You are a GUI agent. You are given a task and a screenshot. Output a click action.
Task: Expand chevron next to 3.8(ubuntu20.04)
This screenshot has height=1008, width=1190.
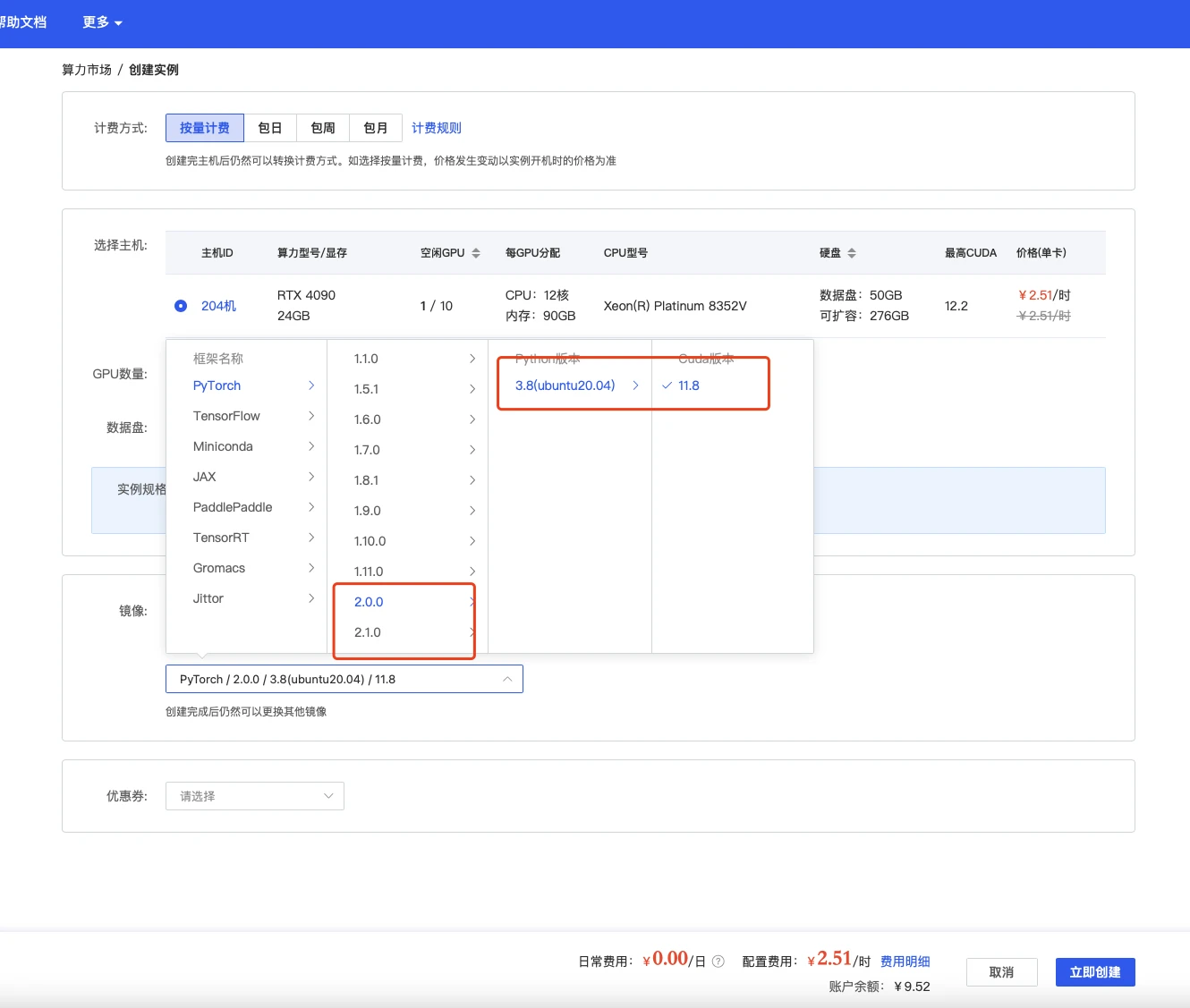tap(635, 385)
